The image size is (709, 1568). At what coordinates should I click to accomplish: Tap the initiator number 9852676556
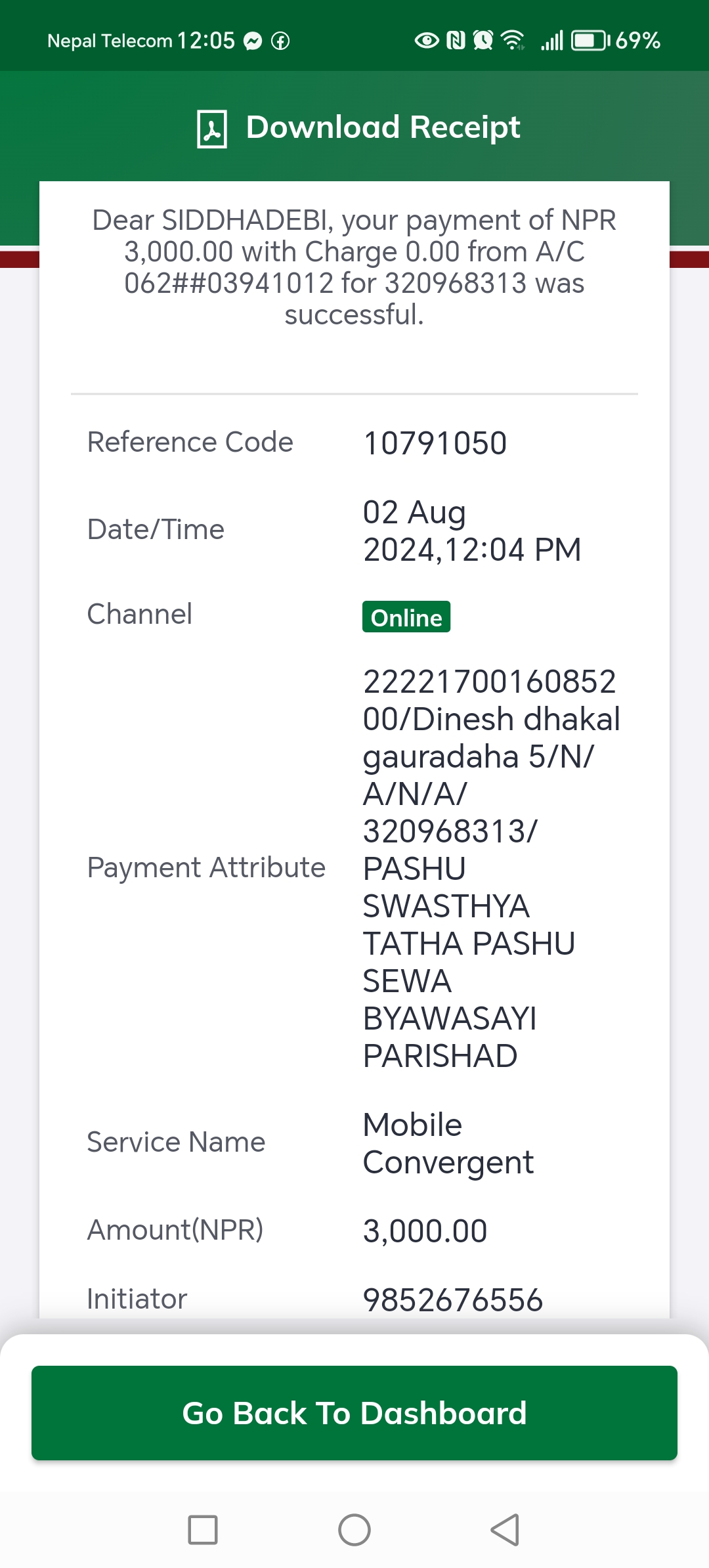point(453,1300)
